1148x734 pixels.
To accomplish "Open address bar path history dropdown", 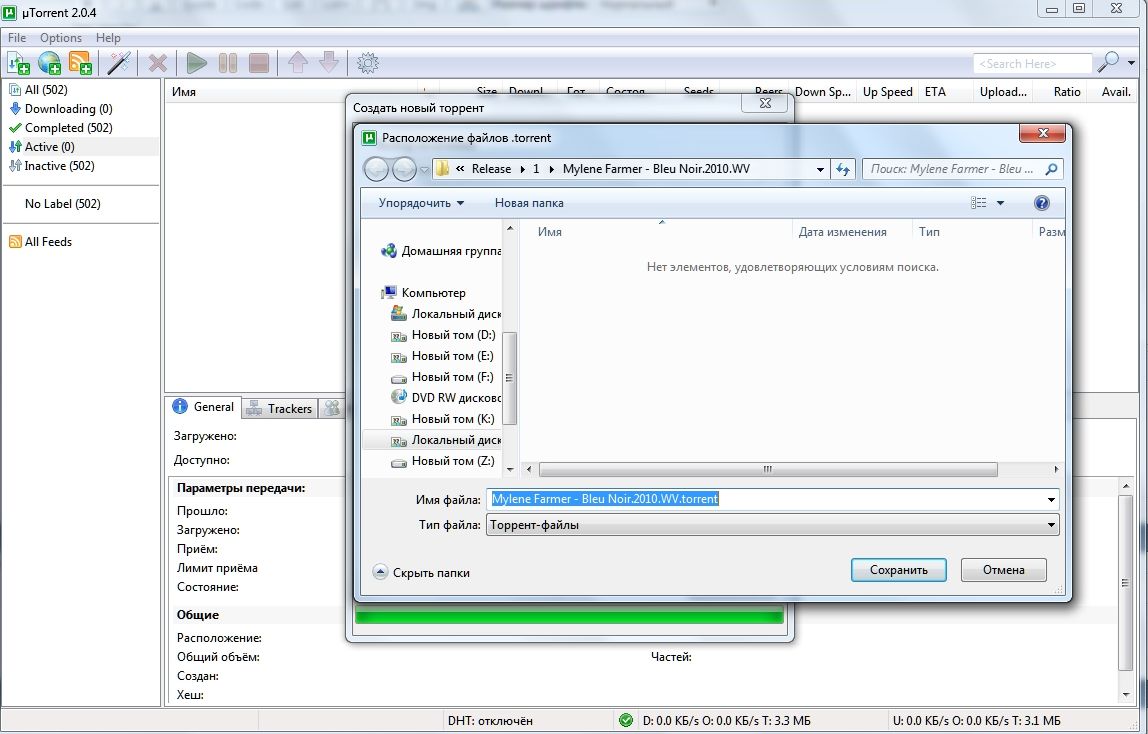I will 820,169.
